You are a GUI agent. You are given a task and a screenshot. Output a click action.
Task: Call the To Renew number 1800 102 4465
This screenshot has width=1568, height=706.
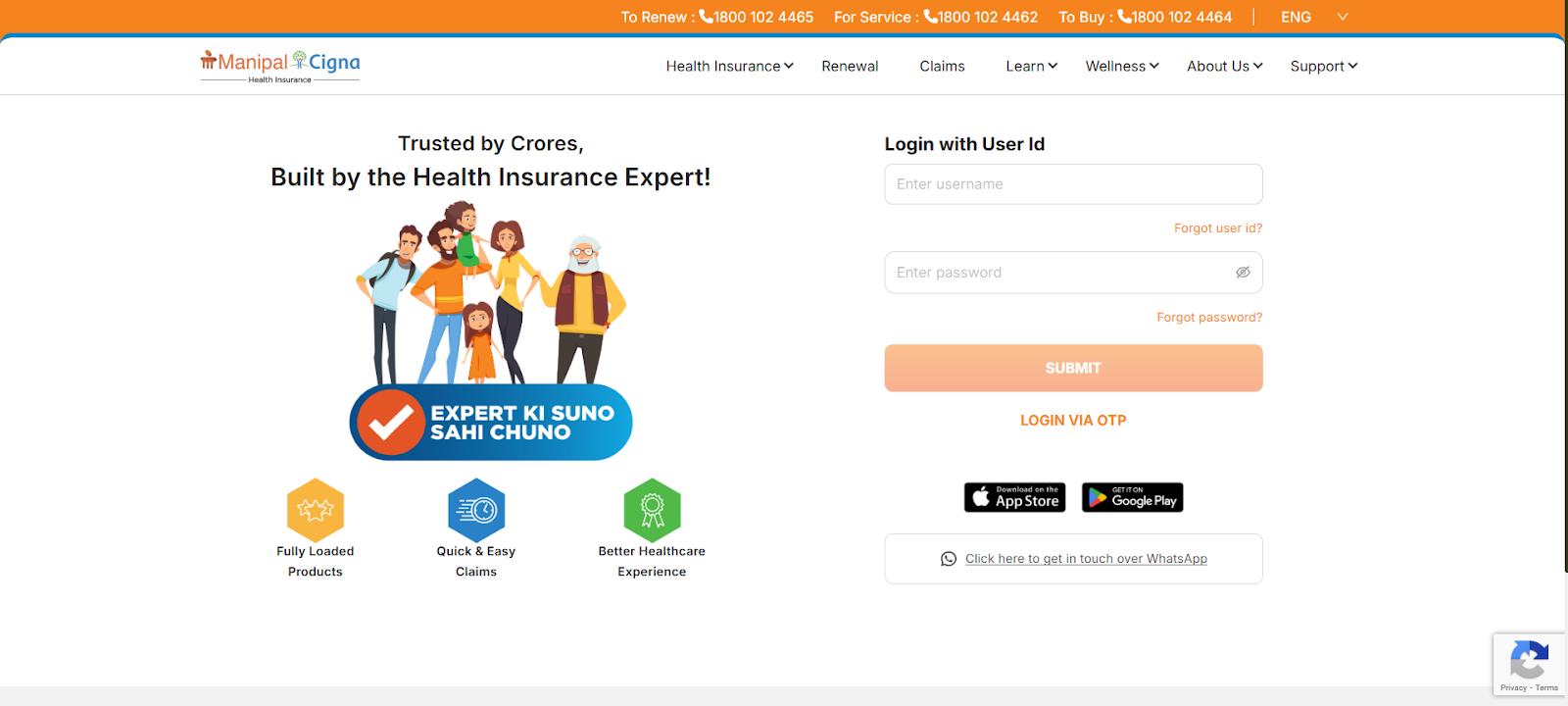coord(756,17)
